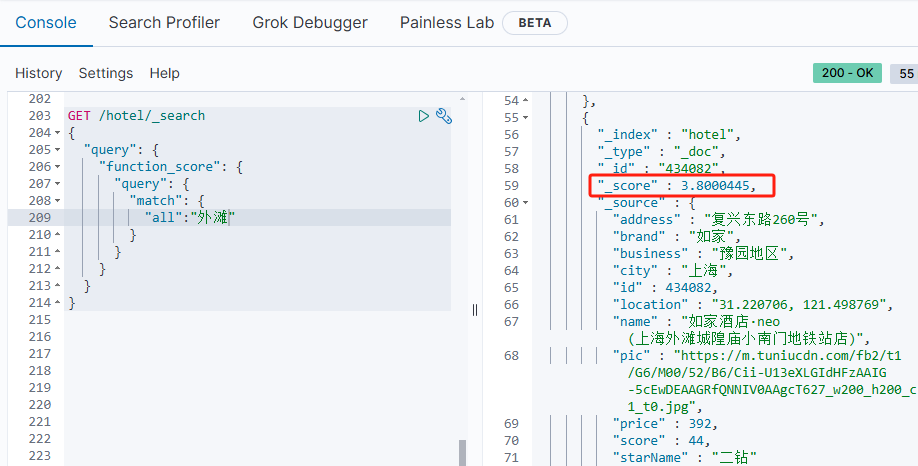
Task: Click the "price" : 392 line
Action: (665, 423)
